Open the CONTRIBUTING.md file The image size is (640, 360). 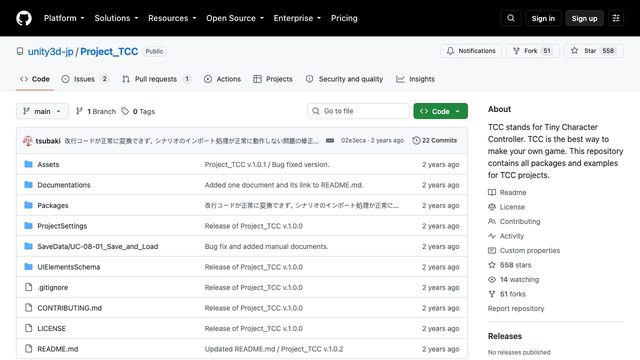coord(69,308)
